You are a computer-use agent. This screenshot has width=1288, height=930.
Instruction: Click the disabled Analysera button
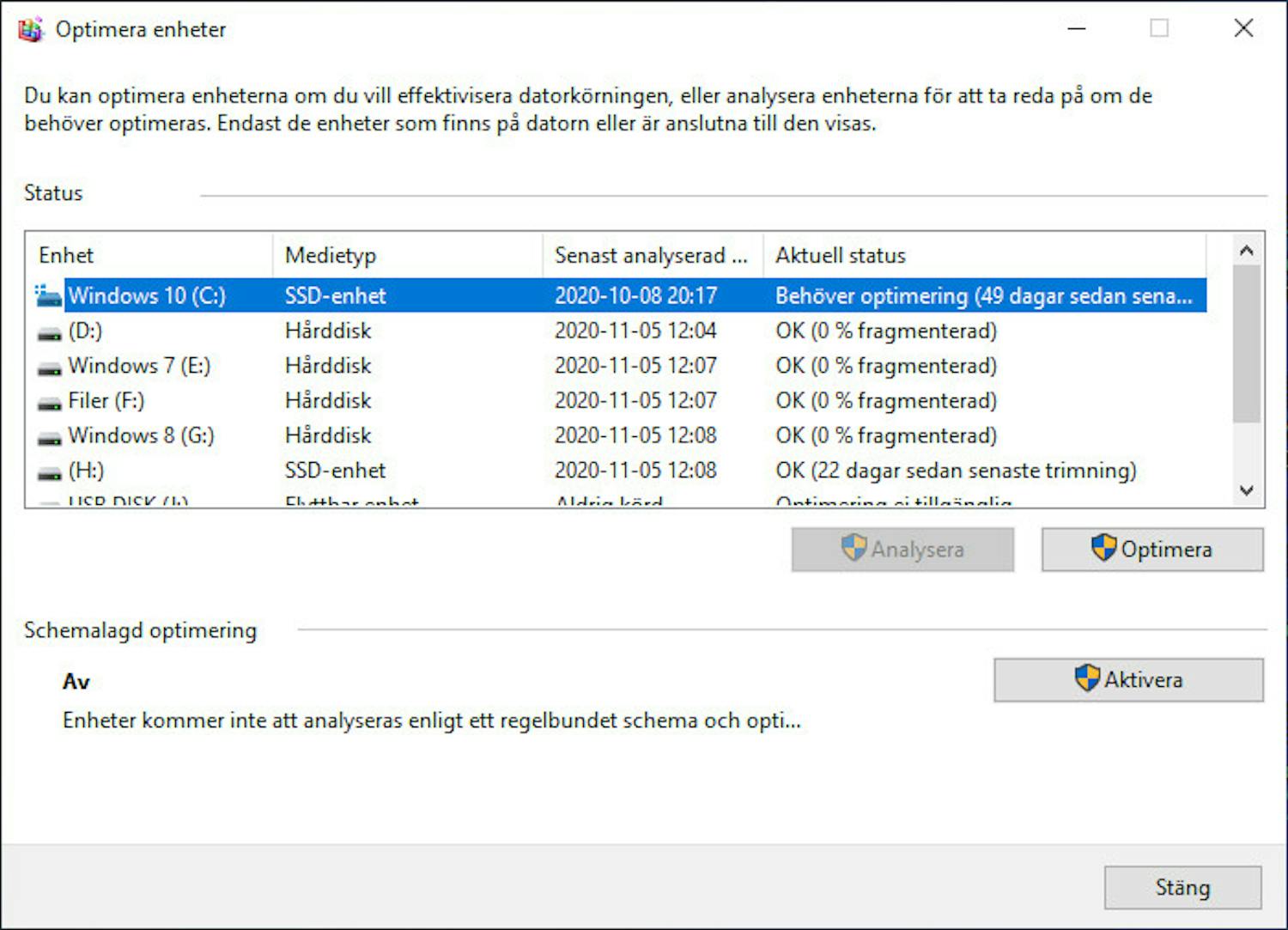(x=902, y=549)
